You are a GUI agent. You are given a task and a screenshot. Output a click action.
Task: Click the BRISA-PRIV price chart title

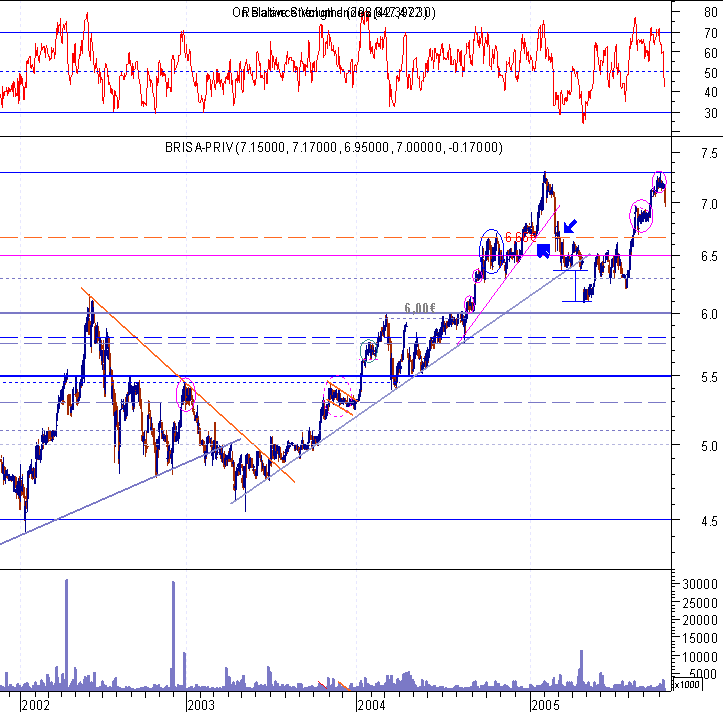[x=334, y=148]
